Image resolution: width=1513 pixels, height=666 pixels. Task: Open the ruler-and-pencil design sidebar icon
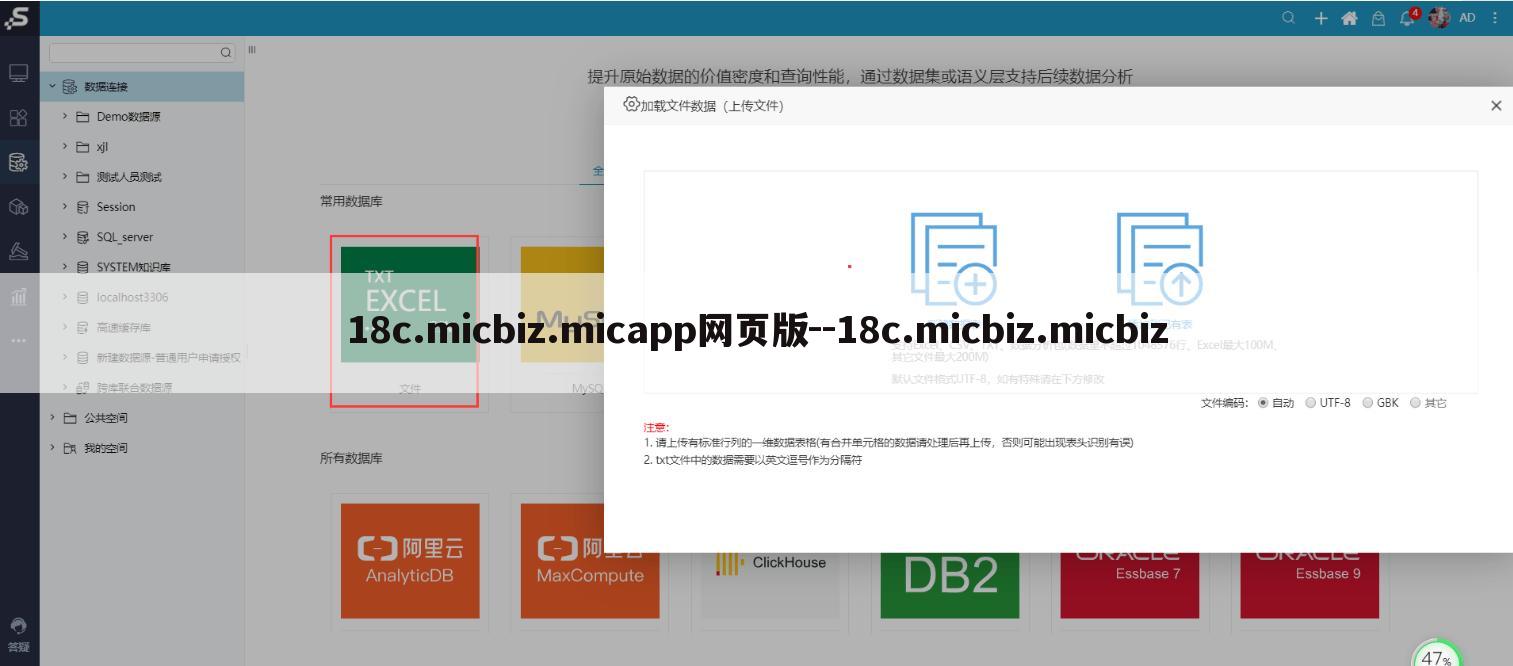pos(18,251)
